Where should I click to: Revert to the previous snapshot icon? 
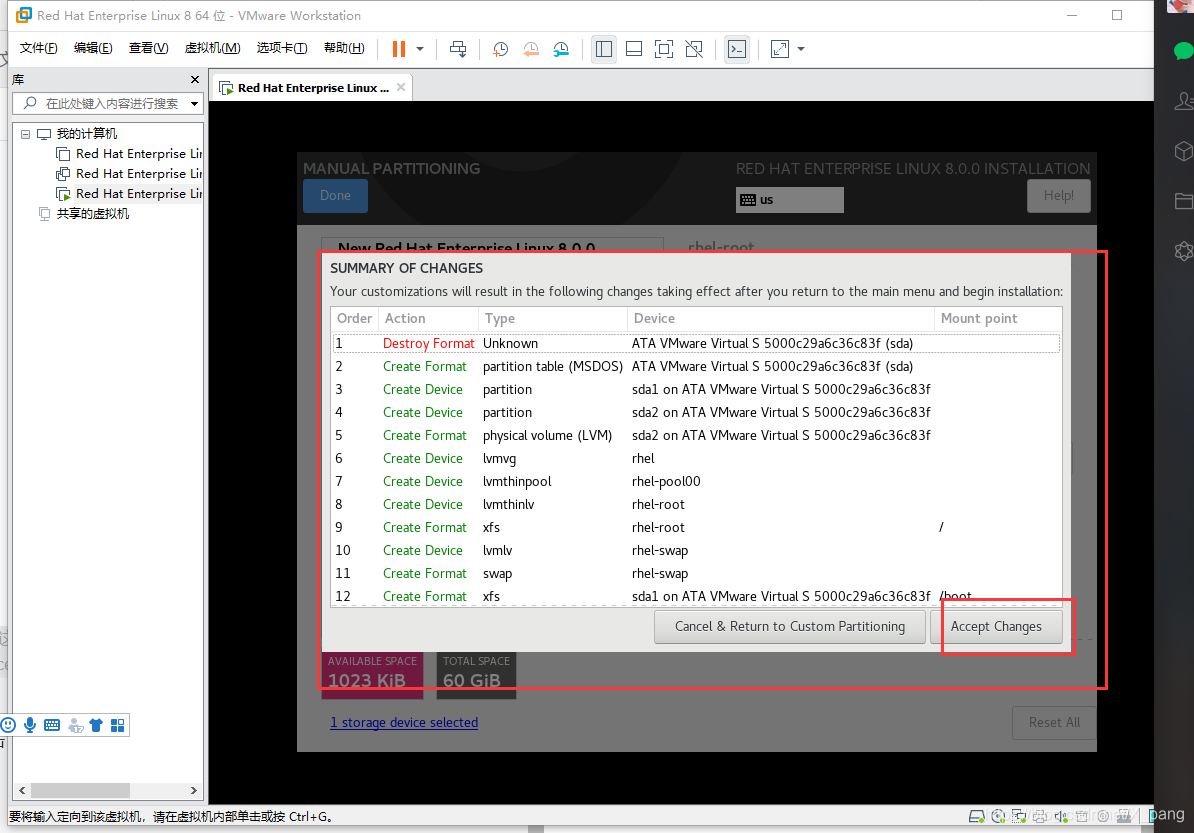click(x=531, y=49)
